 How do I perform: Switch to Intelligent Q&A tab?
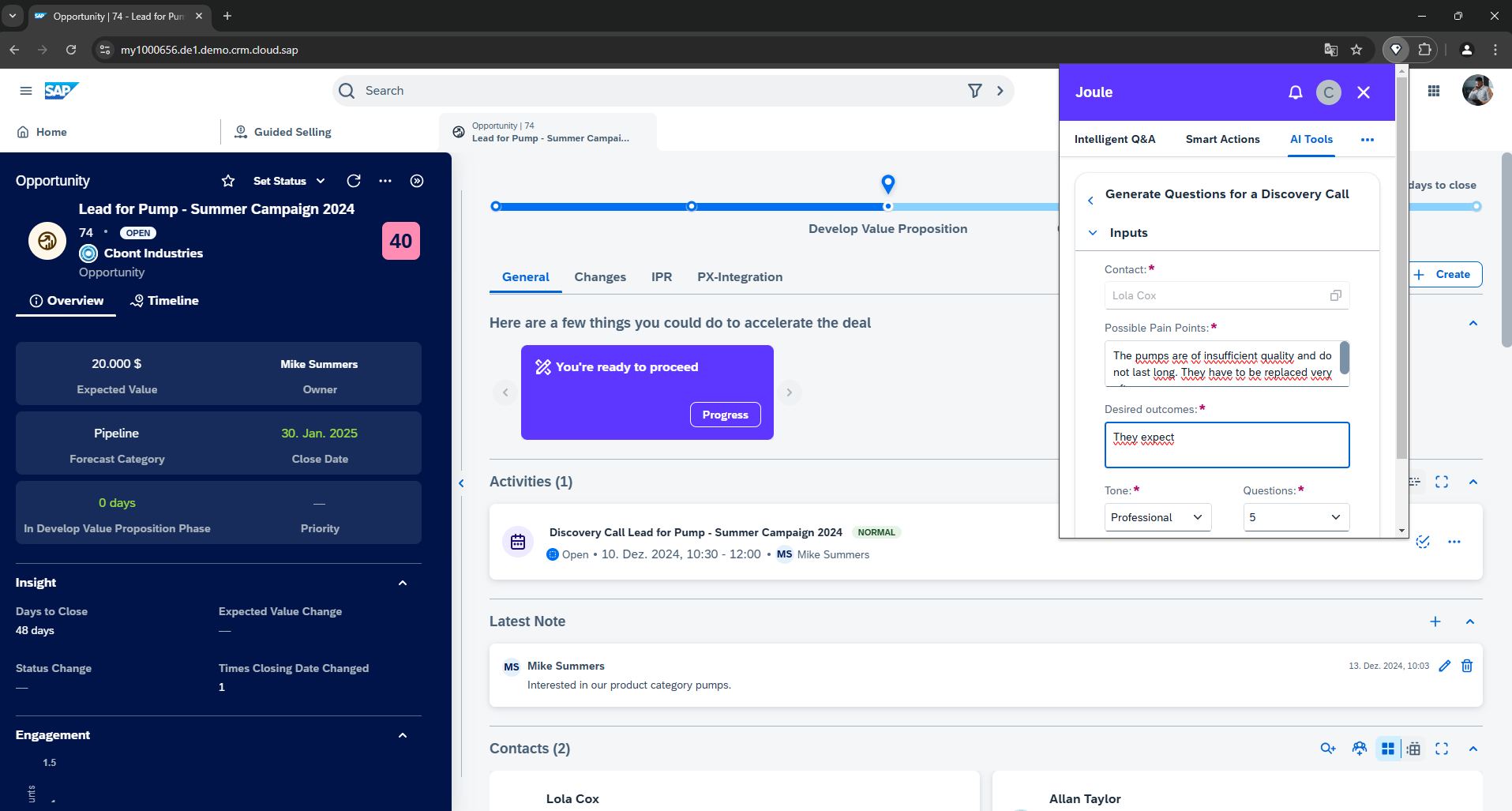point(1115,139)
